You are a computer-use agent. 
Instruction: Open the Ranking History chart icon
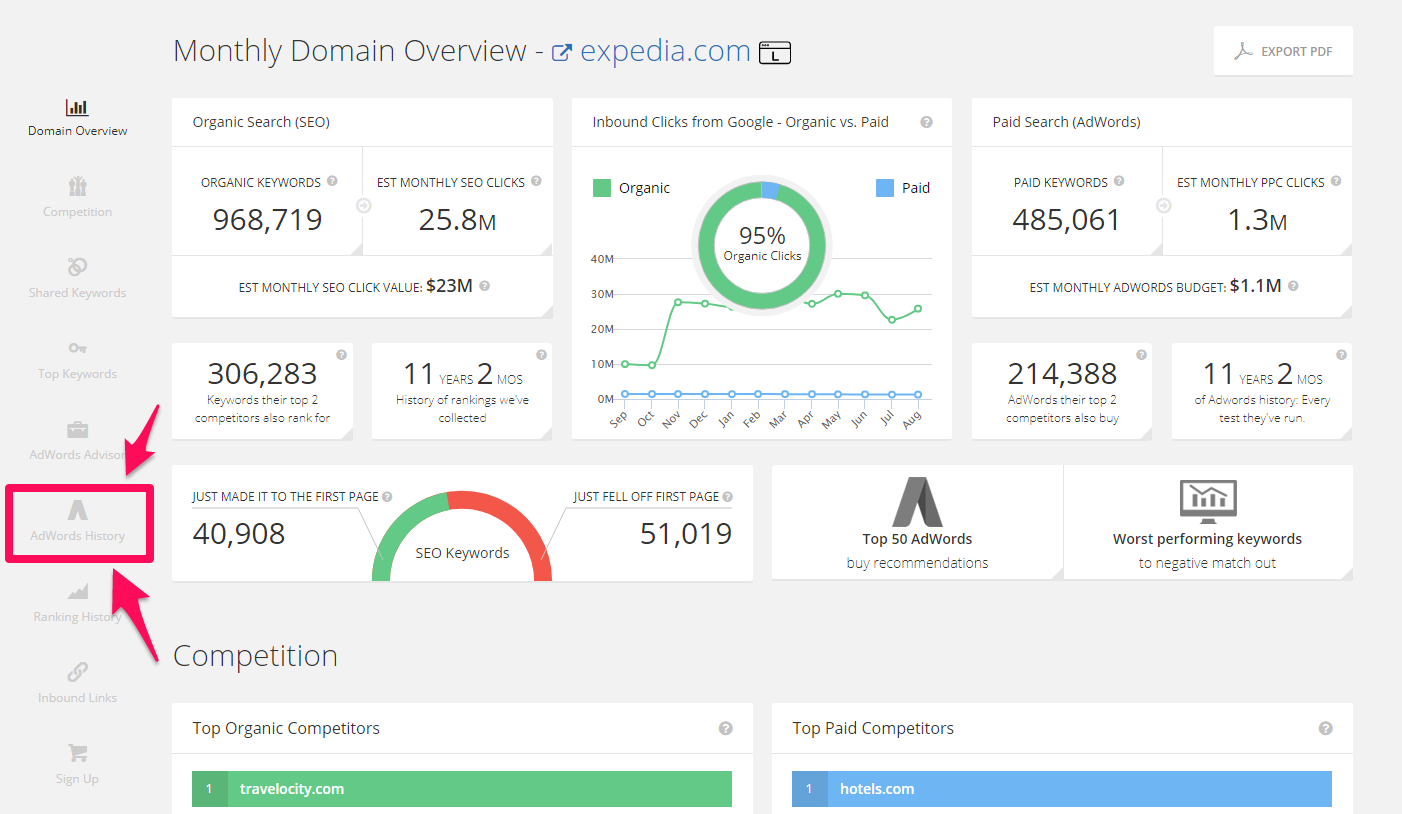[x=77, y=591]
